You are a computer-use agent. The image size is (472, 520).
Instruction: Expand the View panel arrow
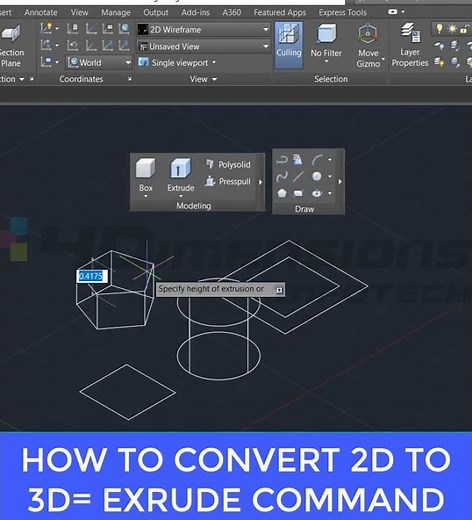point(215,79)
